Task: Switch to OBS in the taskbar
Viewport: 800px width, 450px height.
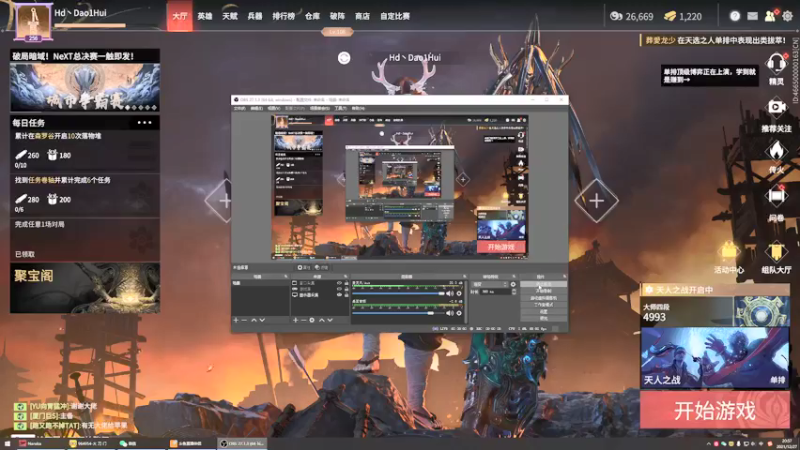Action: 242,444
